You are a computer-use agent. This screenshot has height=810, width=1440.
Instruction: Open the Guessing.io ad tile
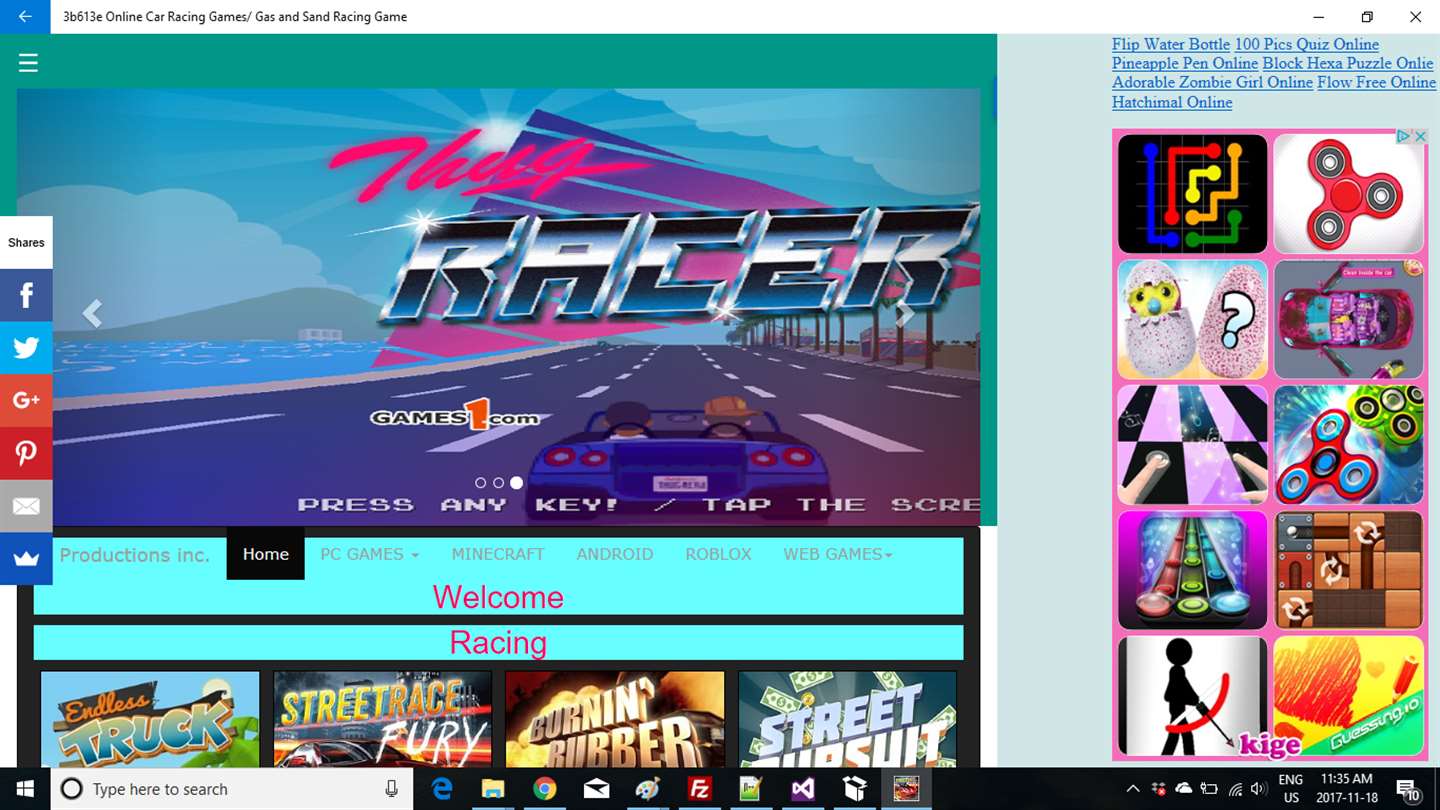pyautogui.click(x=1348, y=696)
